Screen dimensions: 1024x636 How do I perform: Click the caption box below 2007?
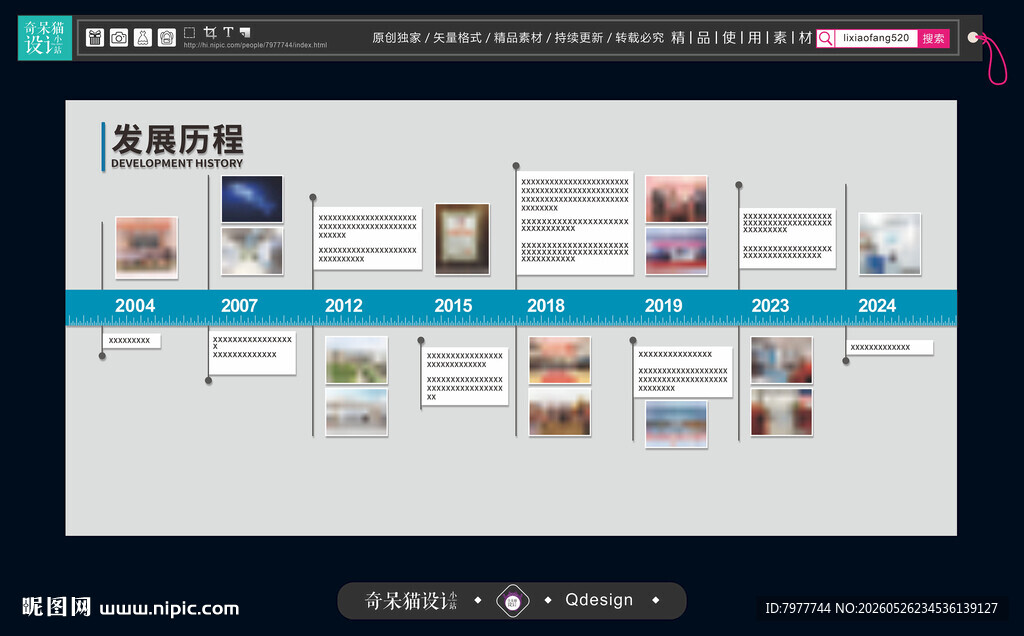[x=252, y=353]
